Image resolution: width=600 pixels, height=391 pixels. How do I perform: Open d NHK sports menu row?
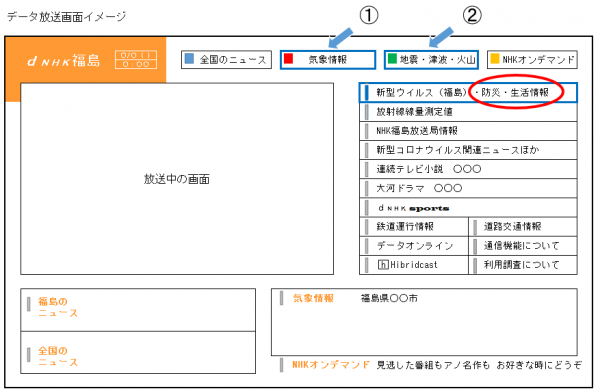pyautogui.click(x=468, y=208)
